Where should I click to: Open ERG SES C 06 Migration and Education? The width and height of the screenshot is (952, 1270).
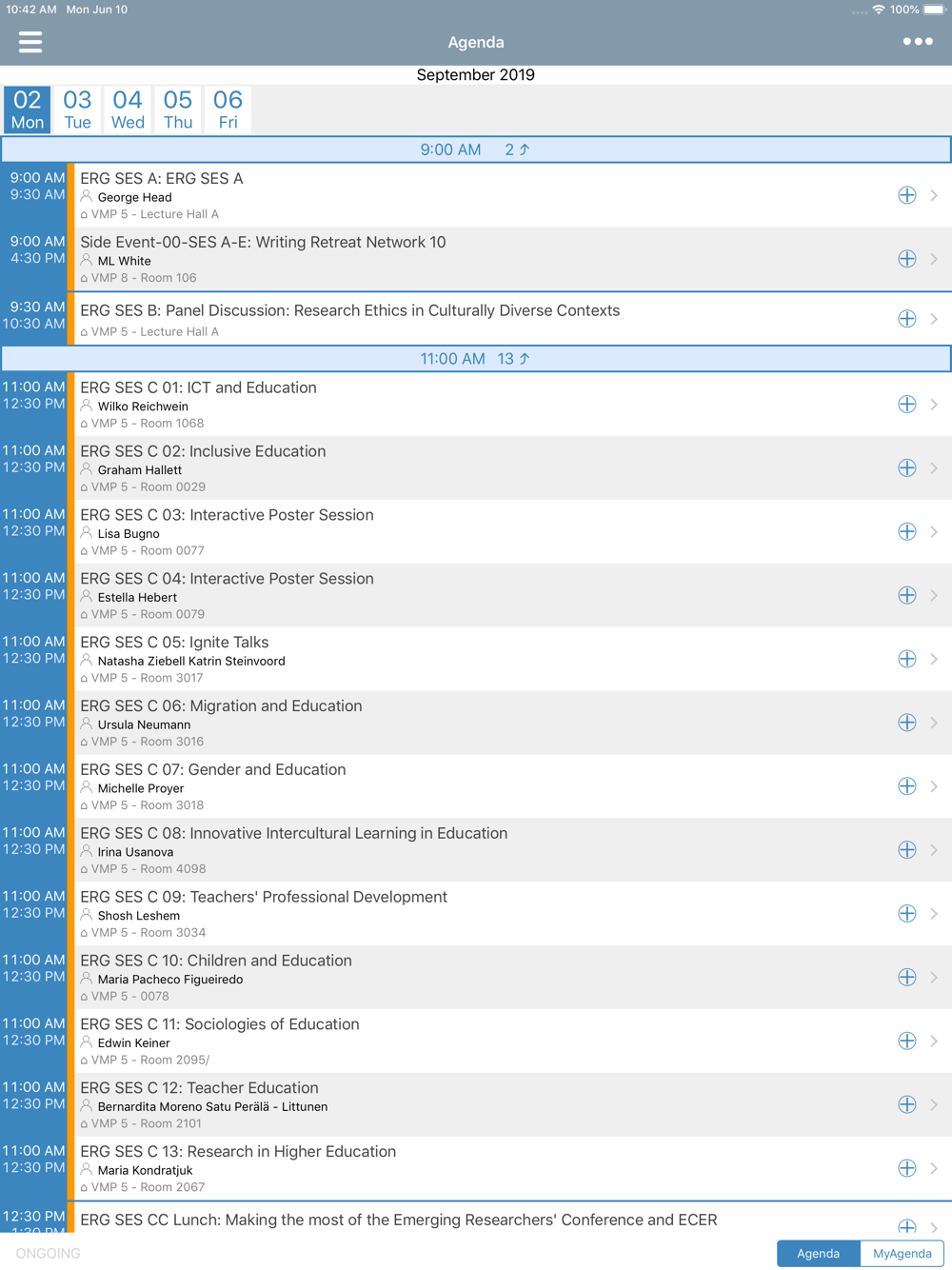pos(476,724)
